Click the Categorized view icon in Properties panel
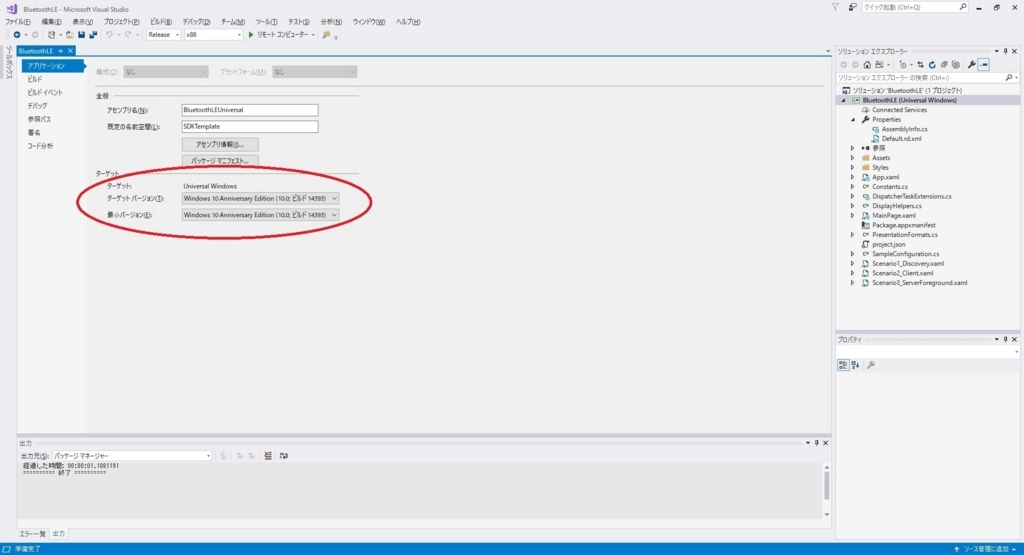 tap(843, 365)
